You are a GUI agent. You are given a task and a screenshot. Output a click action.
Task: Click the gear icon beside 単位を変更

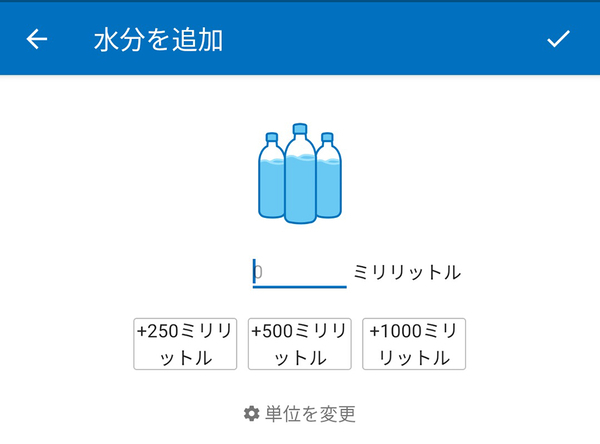pyautogui.click(x=252, y=414)
